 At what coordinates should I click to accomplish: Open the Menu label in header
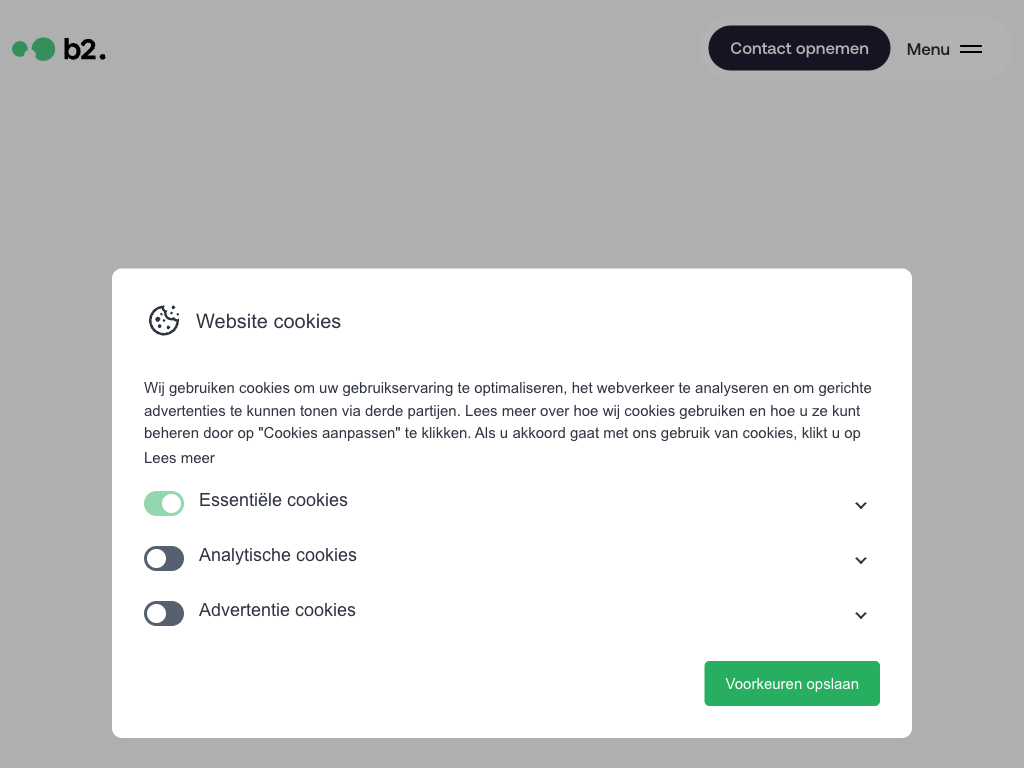point(928,49)
